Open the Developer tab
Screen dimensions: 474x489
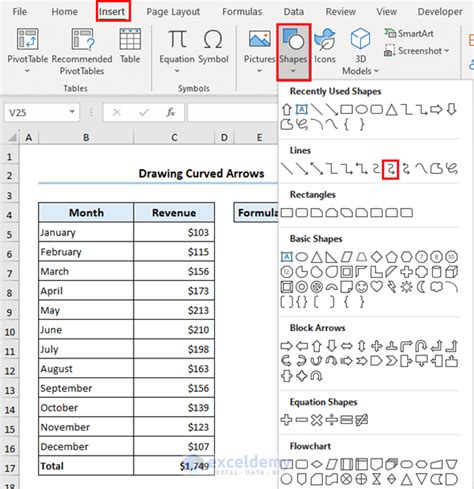[440, 12]
